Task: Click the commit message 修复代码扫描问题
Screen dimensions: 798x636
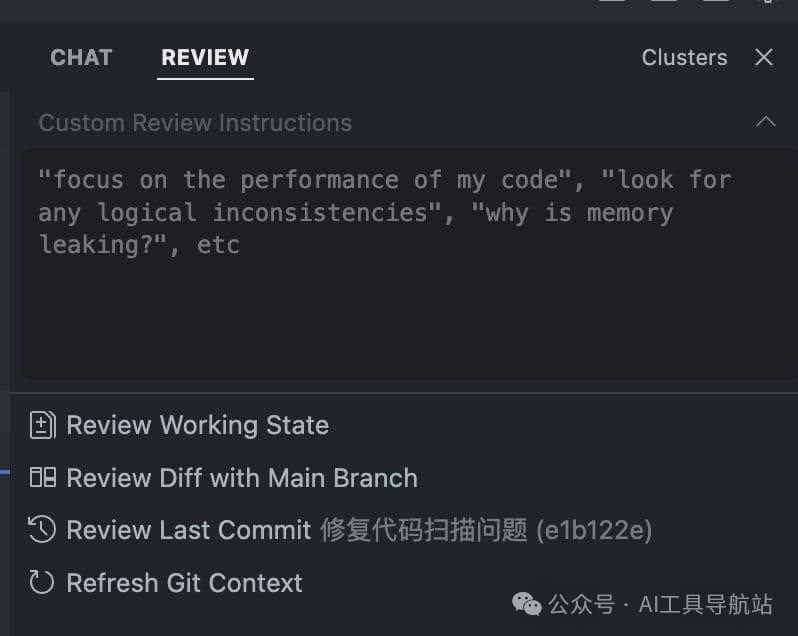Action: (x=424, y=529)
